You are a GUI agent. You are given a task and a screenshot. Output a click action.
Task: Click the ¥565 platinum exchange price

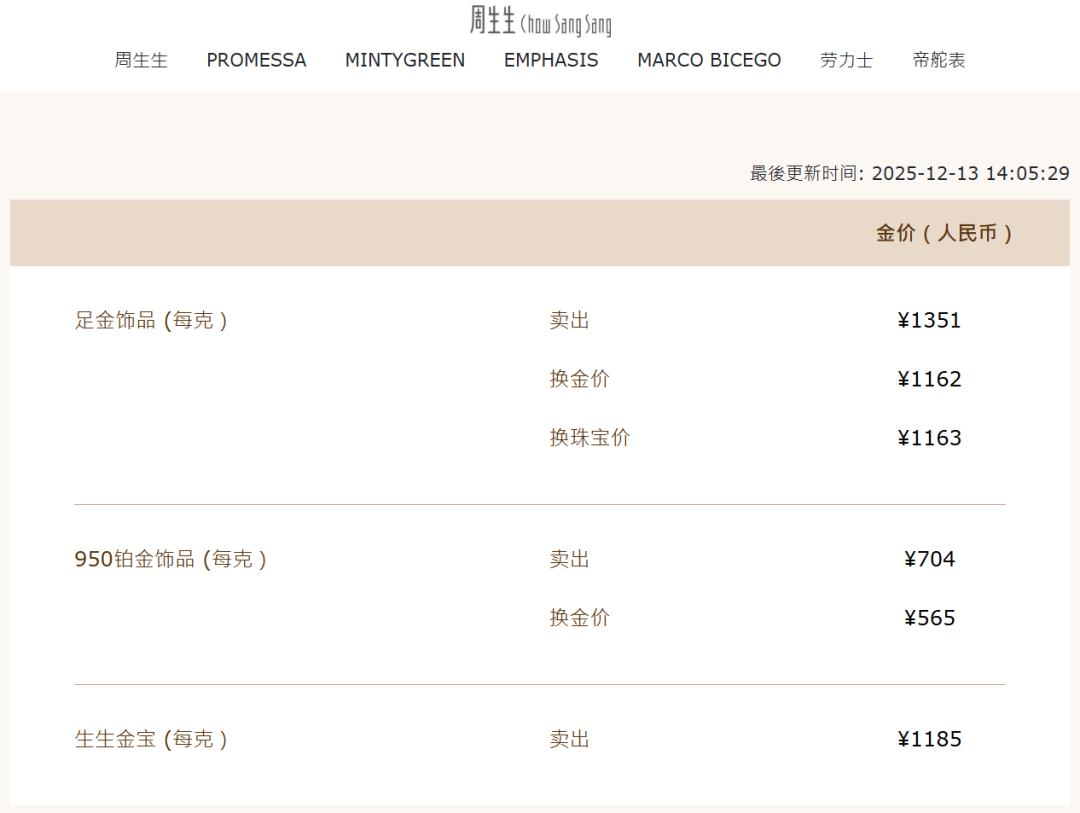pyautogui.click(x=929, y=618)
